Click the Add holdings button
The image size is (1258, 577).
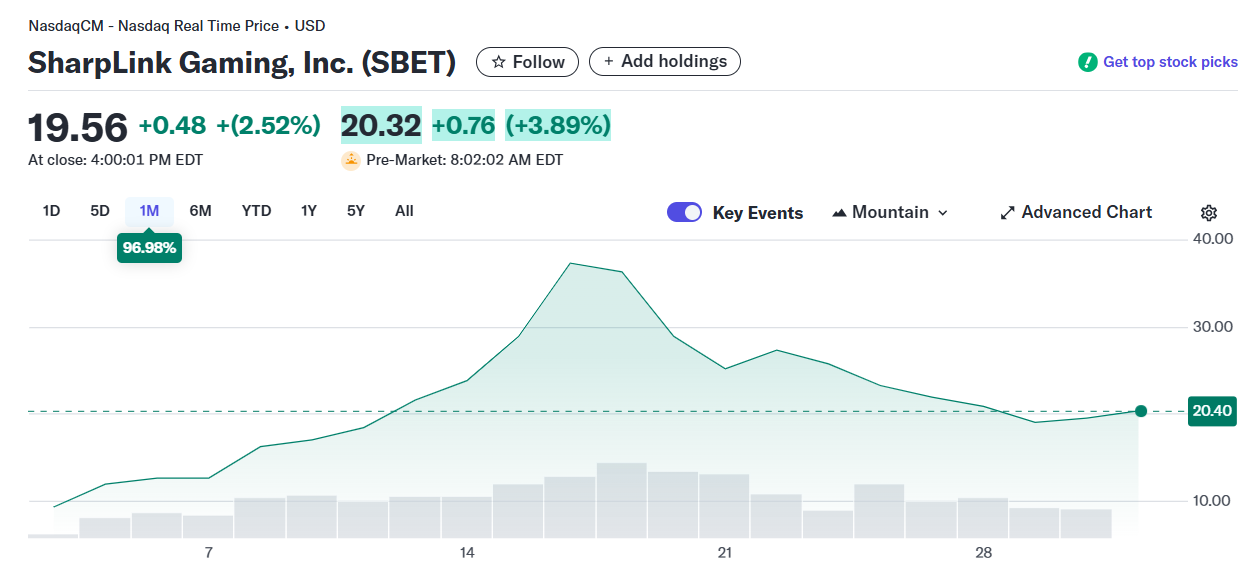665,61
